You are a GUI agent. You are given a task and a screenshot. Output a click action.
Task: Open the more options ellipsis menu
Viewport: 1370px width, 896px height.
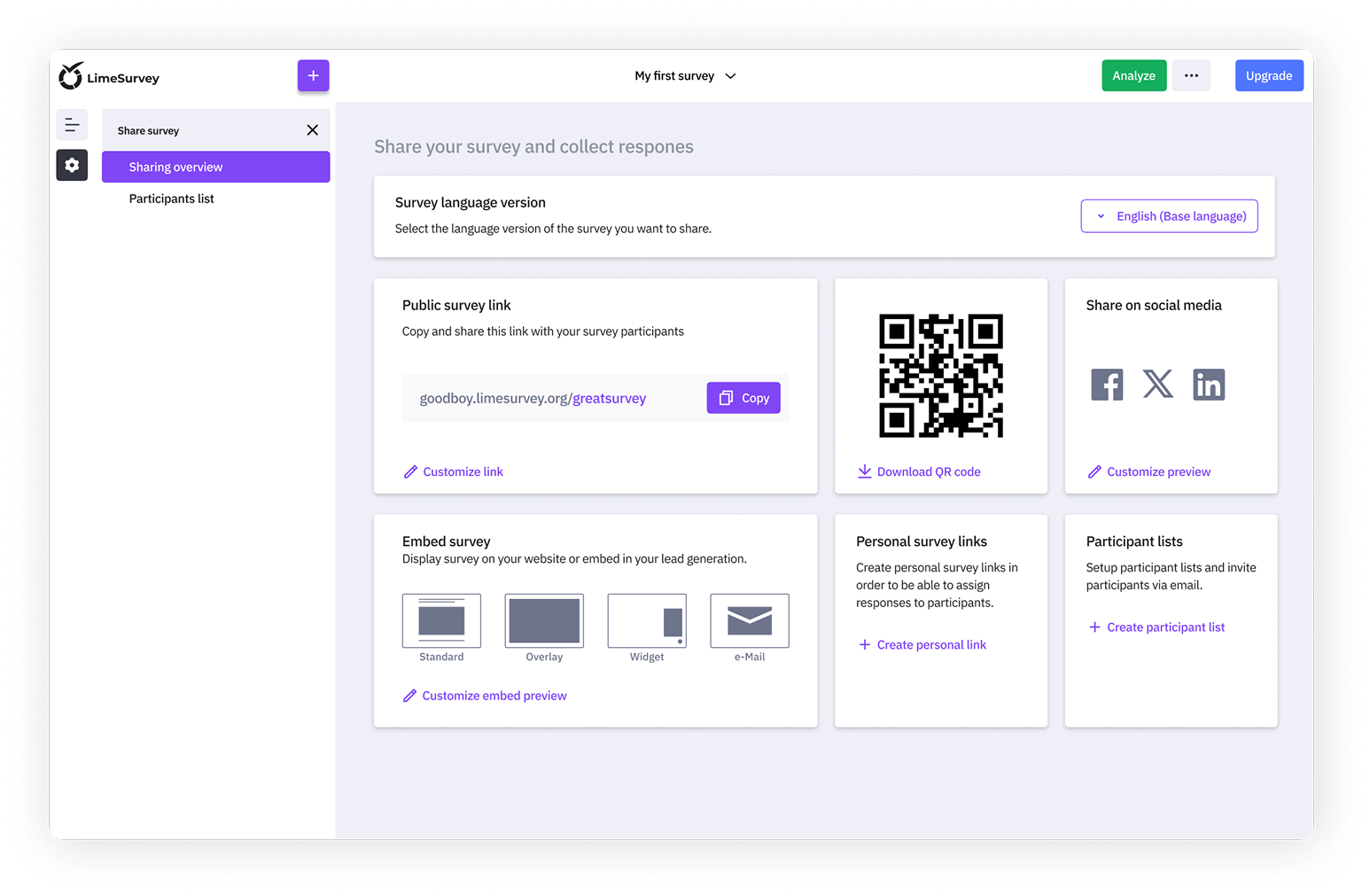pyautogui.click(x=1191, y=75)
